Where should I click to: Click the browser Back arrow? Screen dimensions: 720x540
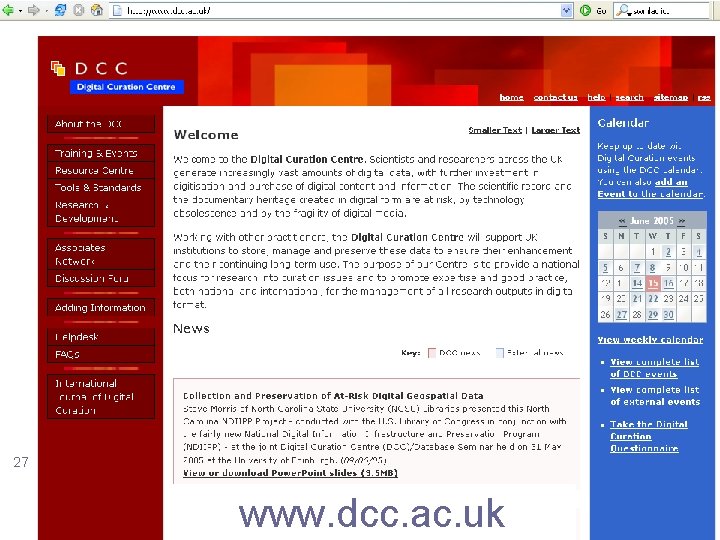point(8,10)
